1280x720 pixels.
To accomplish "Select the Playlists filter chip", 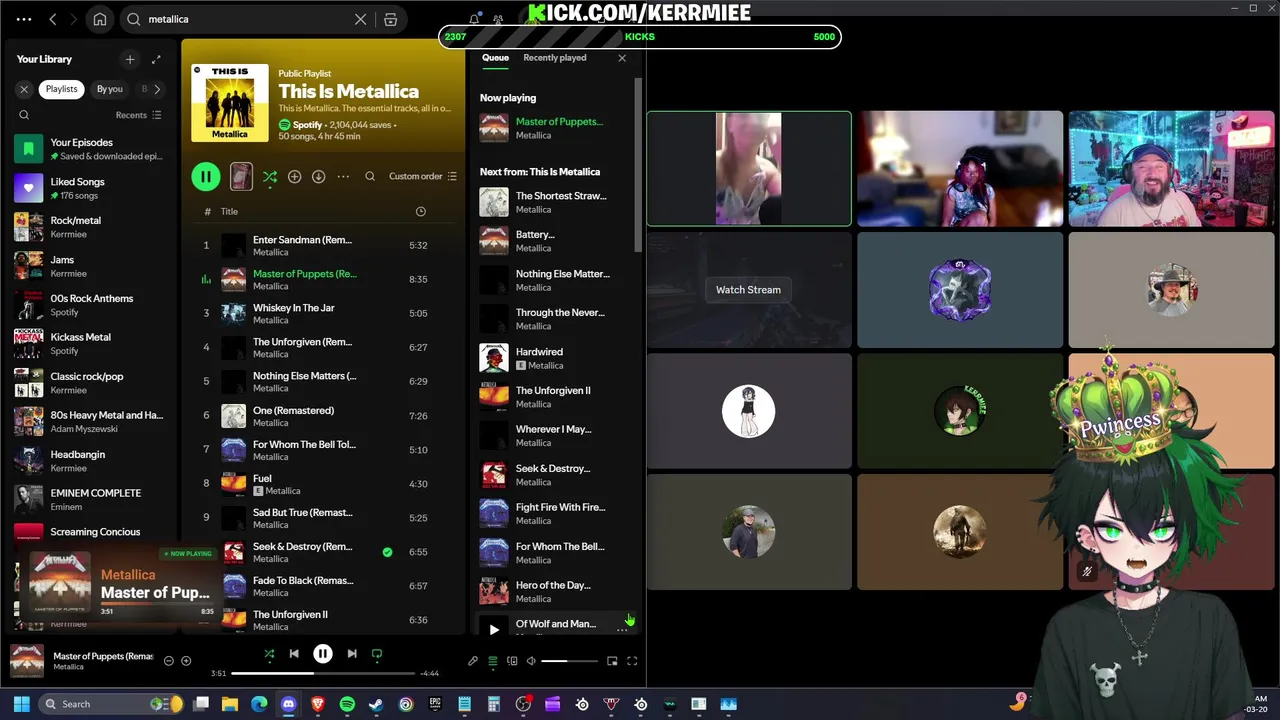I will coord(61,89).
